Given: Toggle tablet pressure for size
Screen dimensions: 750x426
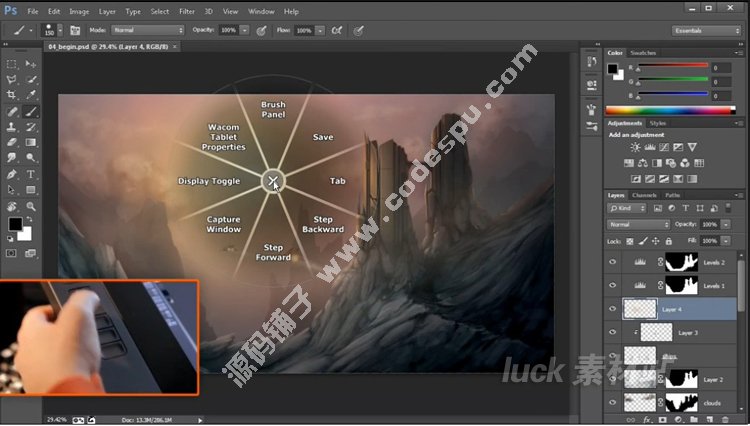Looking at the screenshot, I should tap(358, 31).
